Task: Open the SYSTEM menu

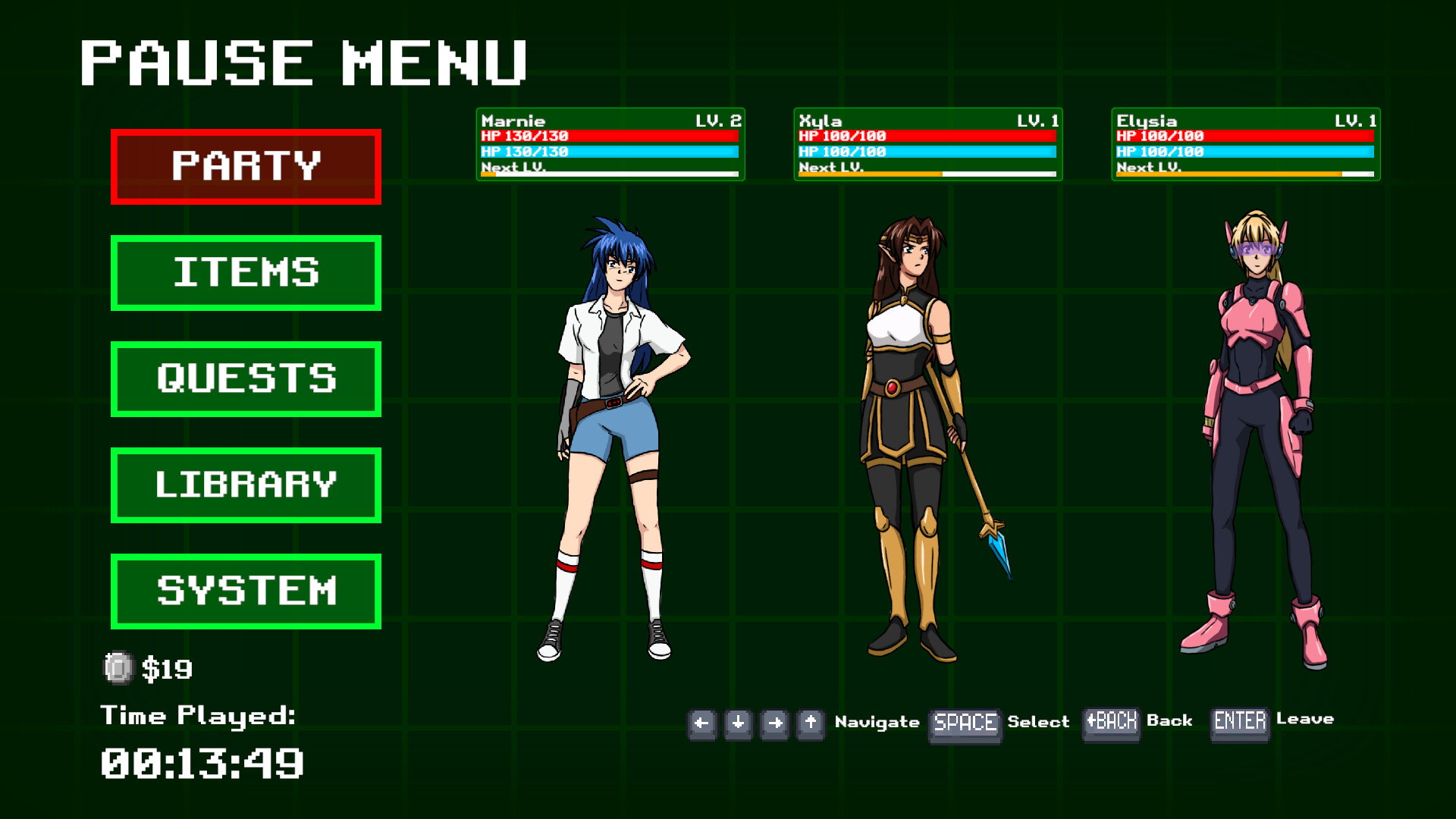Action: pos(245,590)
